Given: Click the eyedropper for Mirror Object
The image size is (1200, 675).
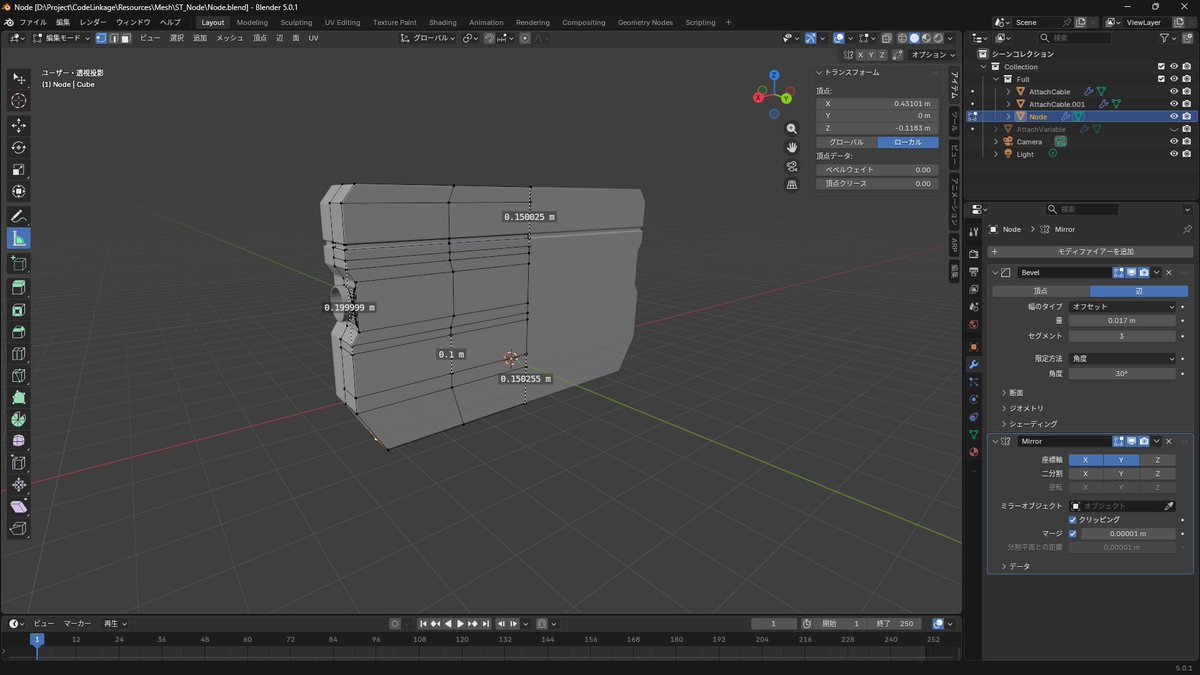Looking at the screenshot, I should pyautogui.click(x=1168, y=506).
